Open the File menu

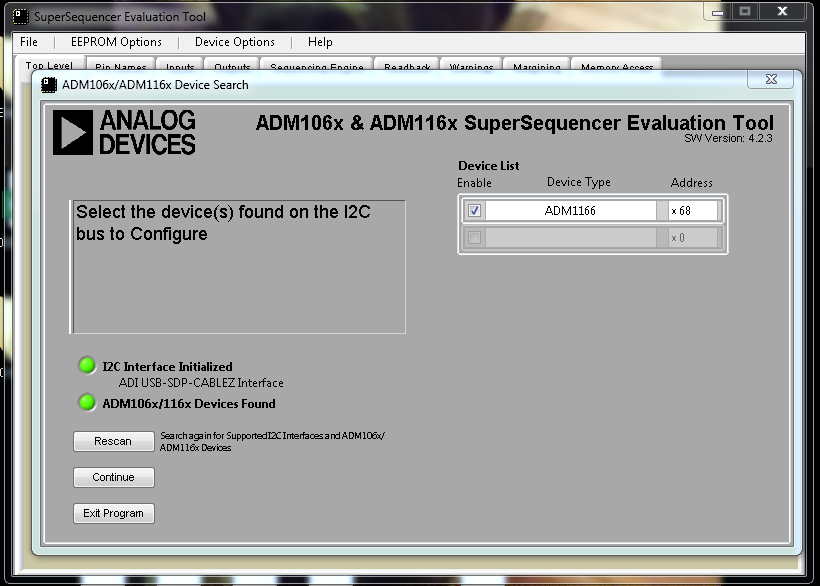[x=29, y=42]
